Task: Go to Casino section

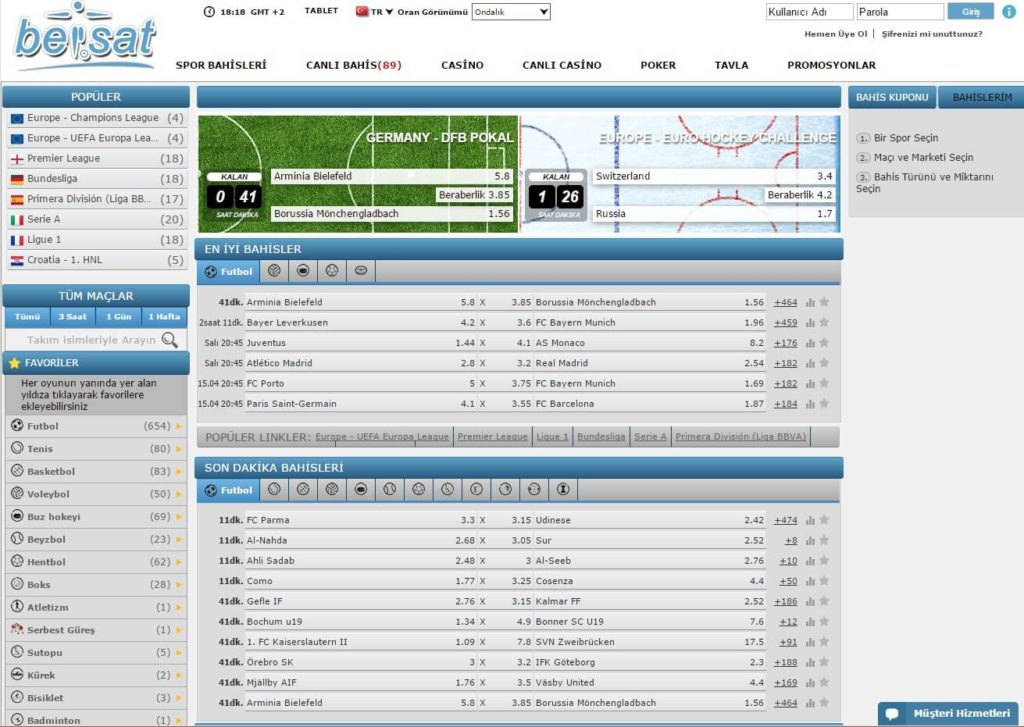Action: [x=462, y=65]
